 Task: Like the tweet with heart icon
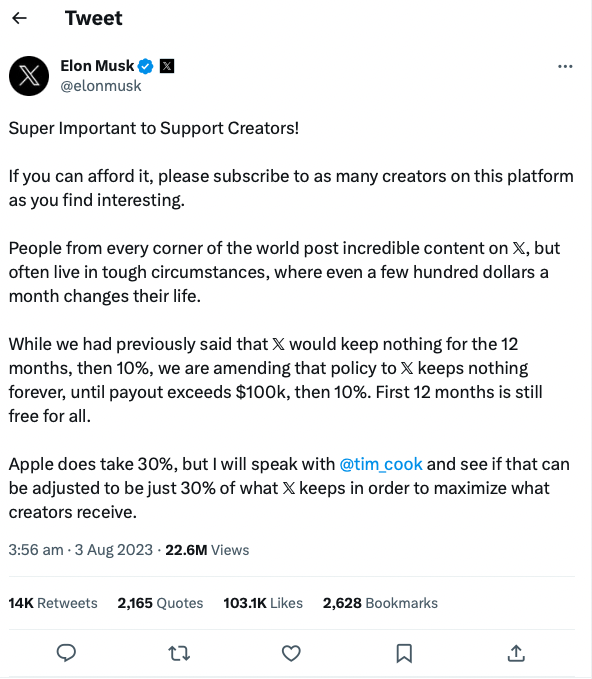point(291,653)
